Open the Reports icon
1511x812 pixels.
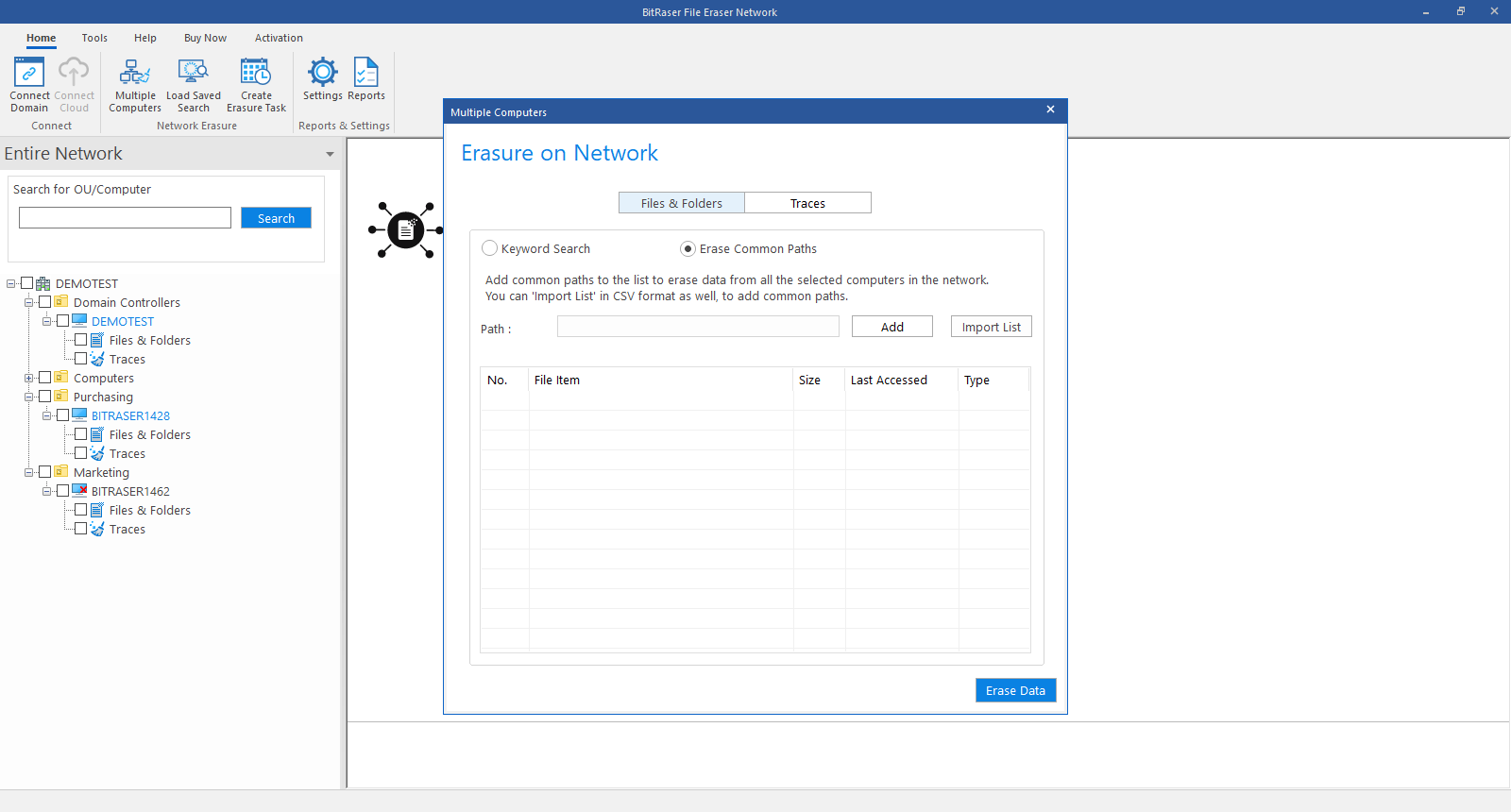tap(366, 72)
